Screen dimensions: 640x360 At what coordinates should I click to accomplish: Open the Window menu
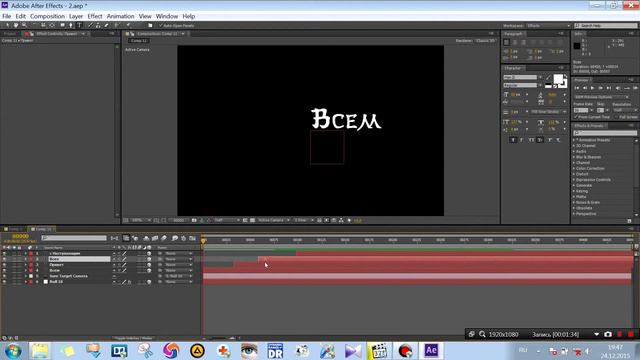[167, 16]
